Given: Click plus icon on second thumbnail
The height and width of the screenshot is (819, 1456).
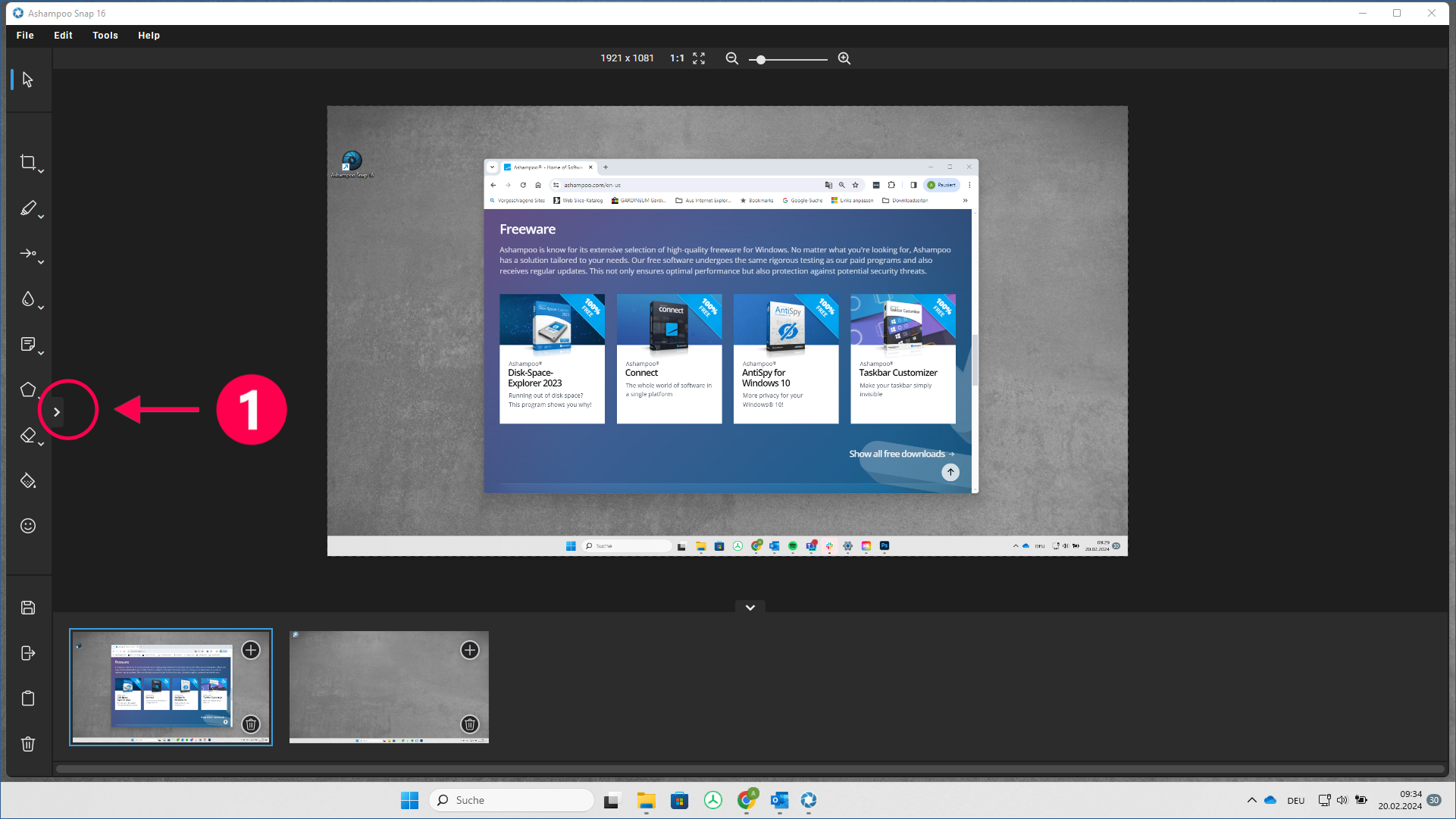Looking at the screenshot, I should 470,650.
